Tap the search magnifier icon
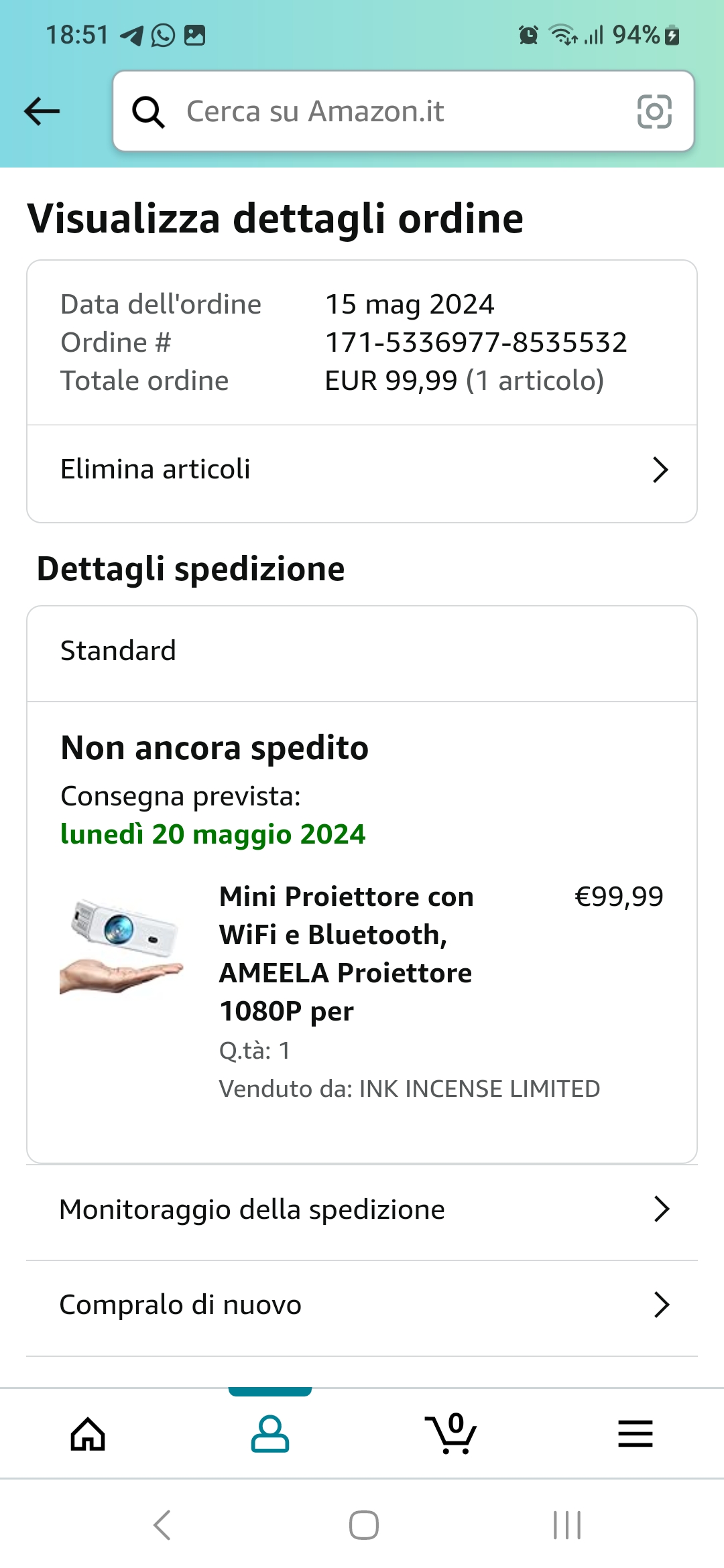724x1568 pixels. pos(148,111)
